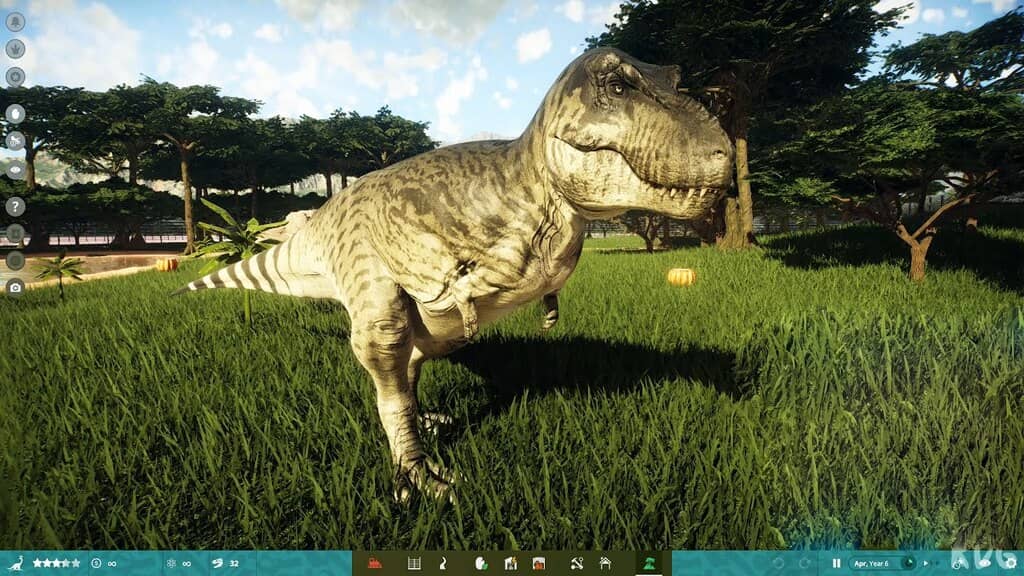Open photo mode camera icon
Viewport: 1024px width, 576px height.
tap(15, 288)
